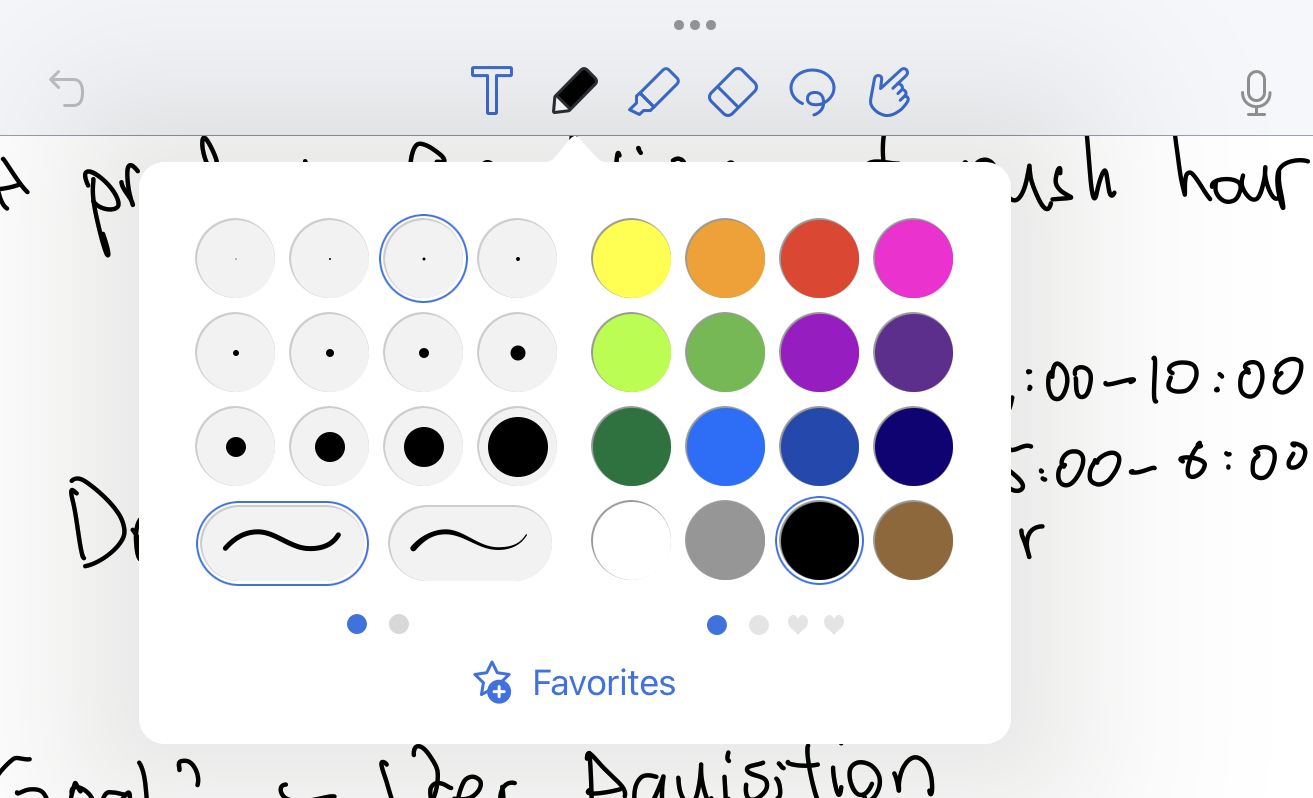1313x798 pixels.
Task: Select the Text tool
Action: 492,91
